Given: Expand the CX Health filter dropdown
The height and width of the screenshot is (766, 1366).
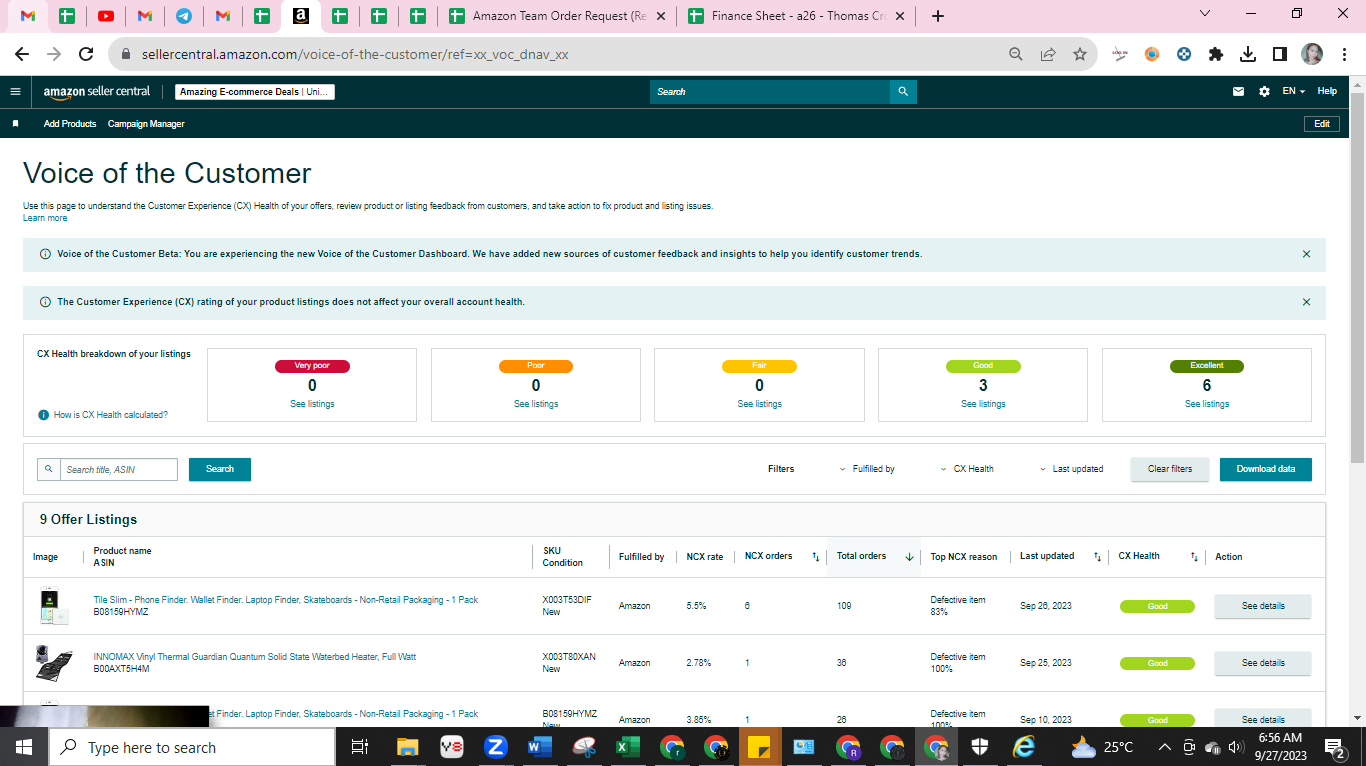Looking at the screenshot, I should [x=966, y=469].
